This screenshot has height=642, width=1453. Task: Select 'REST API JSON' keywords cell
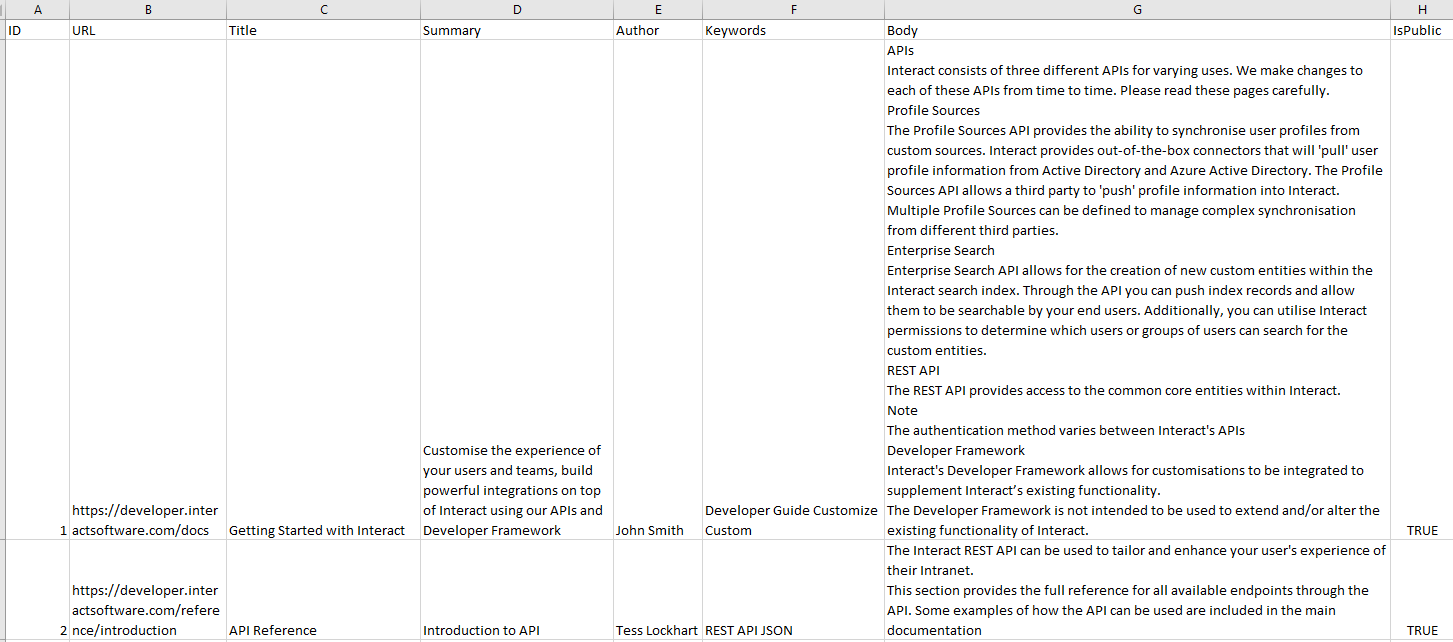(x=793, y=590)
